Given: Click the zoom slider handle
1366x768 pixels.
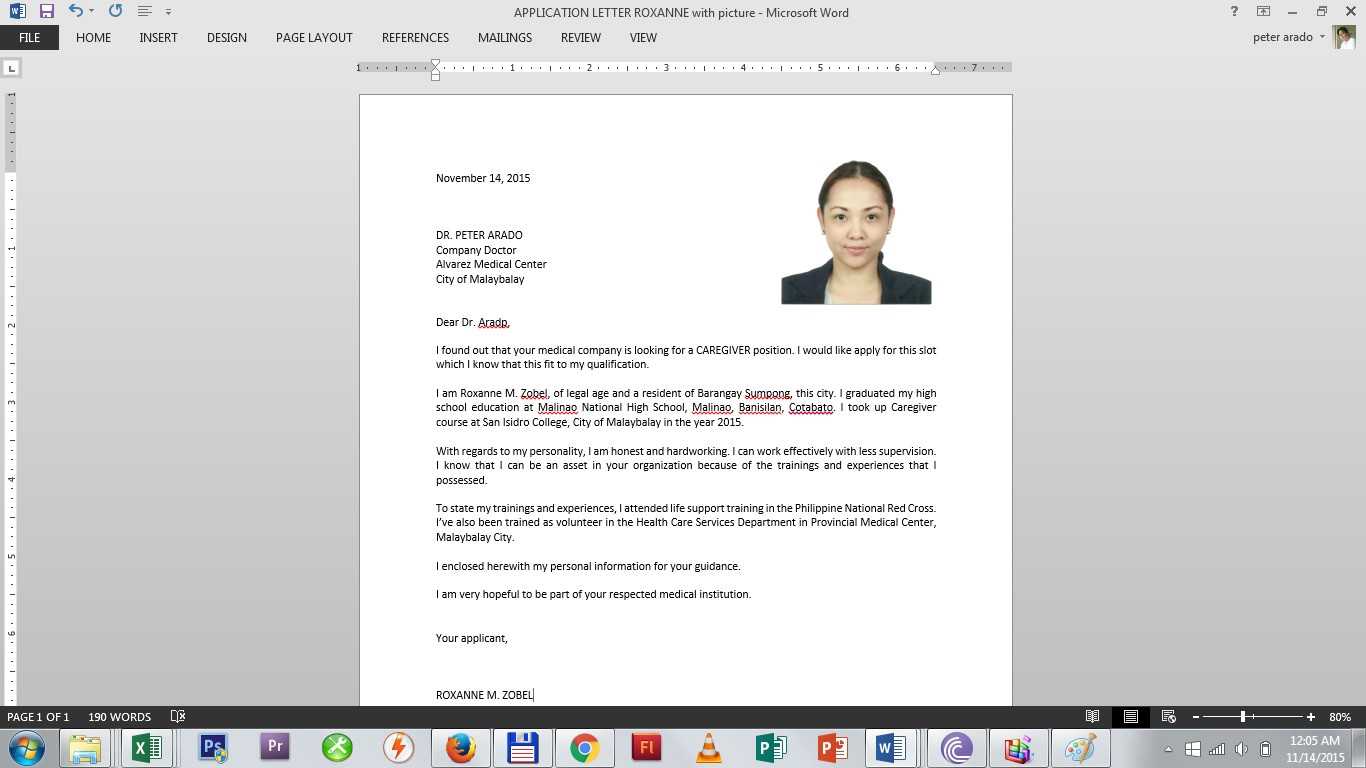Looking at the screenshot, I should point(1243,717).
